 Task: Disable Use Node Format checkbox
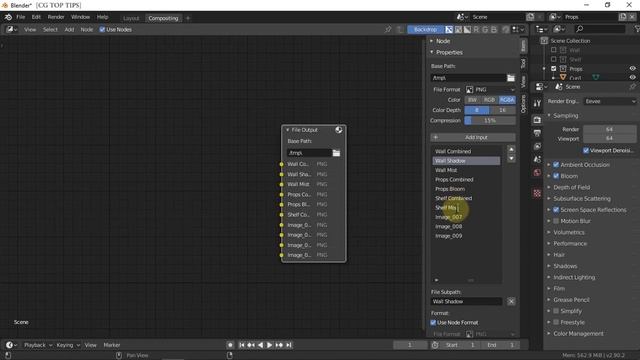pyautogui.click(x=433, y=322)
